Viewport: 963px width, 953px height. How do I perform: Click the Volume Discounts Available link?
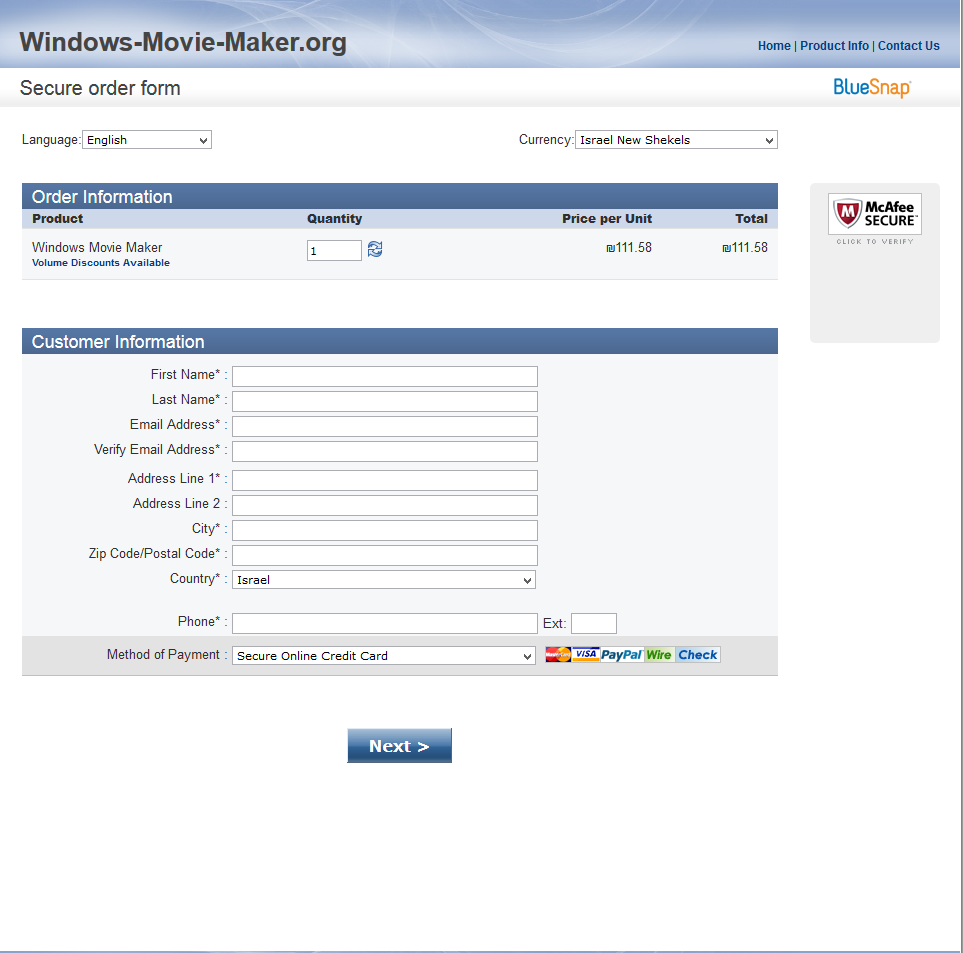pyautogui.click(x=101, y=263)
